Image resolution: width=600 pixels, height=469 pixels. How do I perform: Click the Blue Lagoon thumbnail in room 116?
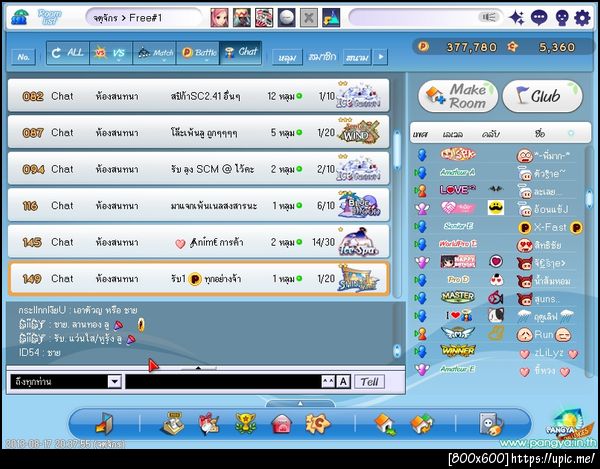(358, 204)
